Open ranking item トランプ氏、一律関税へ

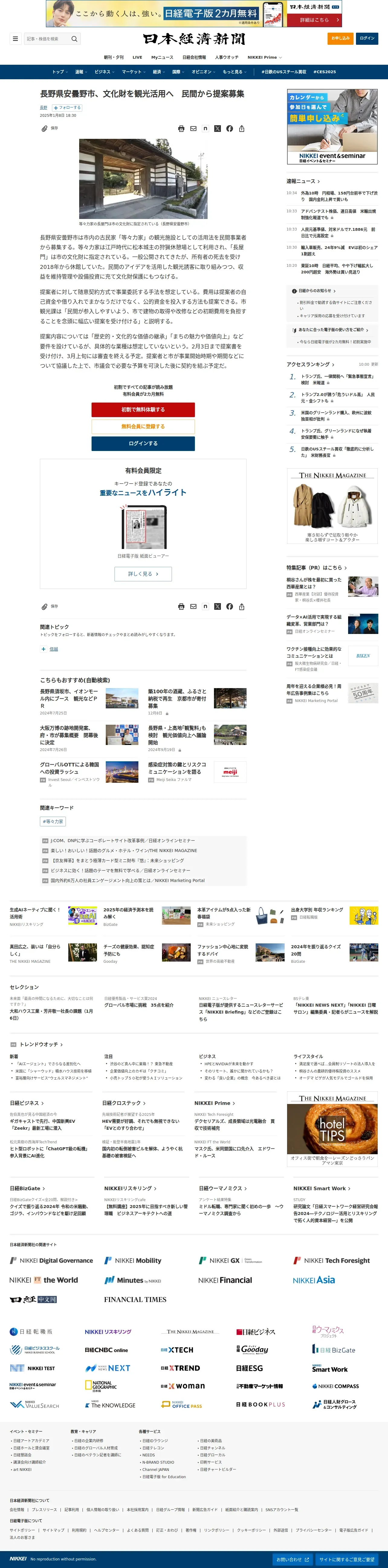[338, 380]
